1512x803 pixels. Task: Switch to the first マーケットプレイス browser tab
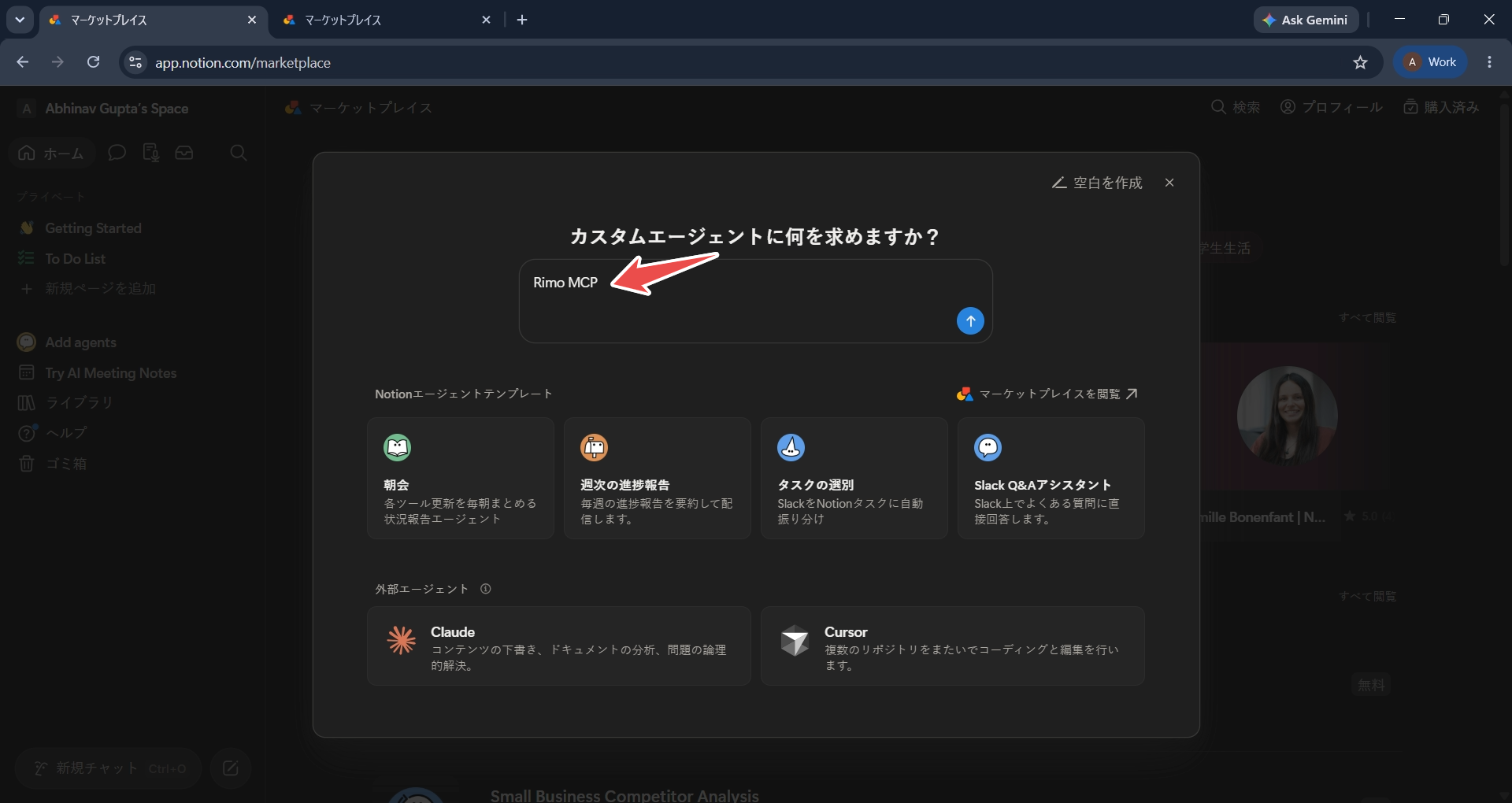[153, 20]
